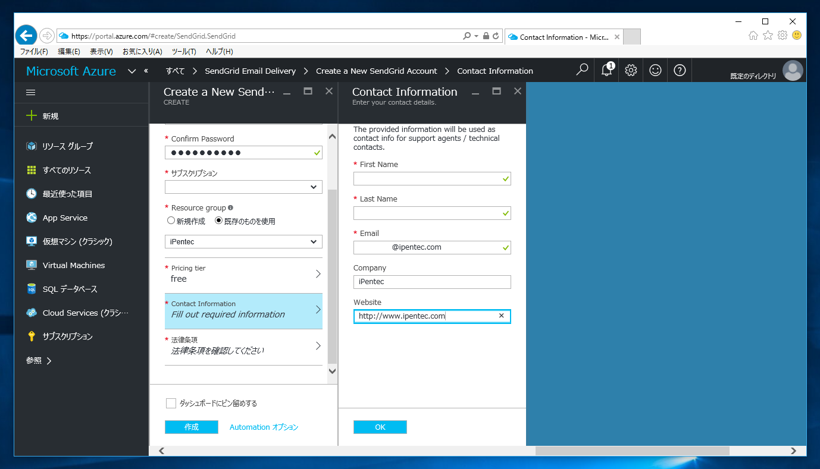Click the Resource group info icon
The image size is (820, 469).
[231, 208]
